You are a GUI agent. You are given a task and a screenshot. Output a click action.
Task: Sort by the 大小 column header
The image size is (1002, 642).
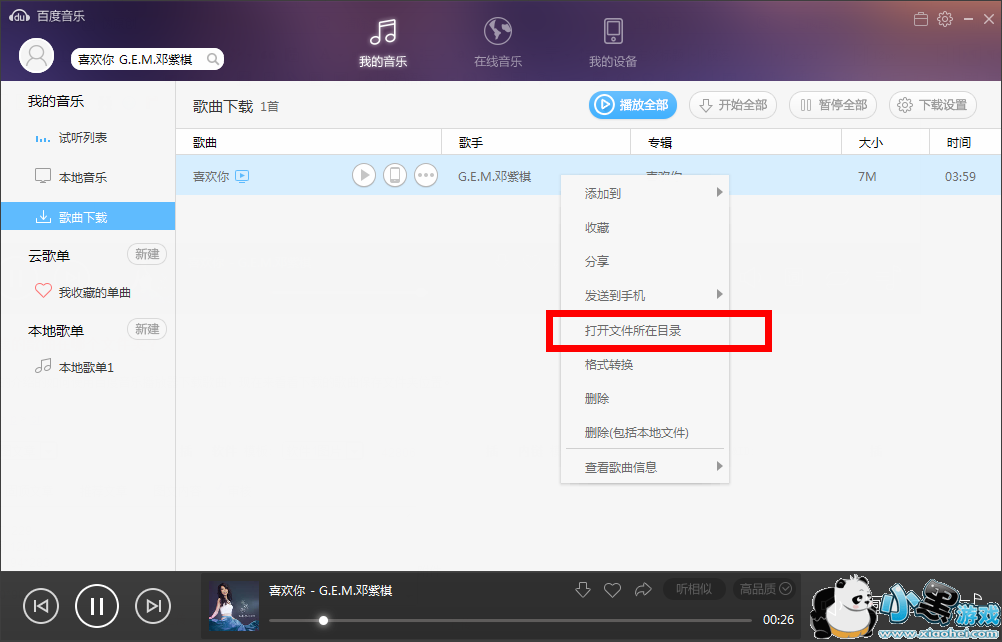pos(886,142)
